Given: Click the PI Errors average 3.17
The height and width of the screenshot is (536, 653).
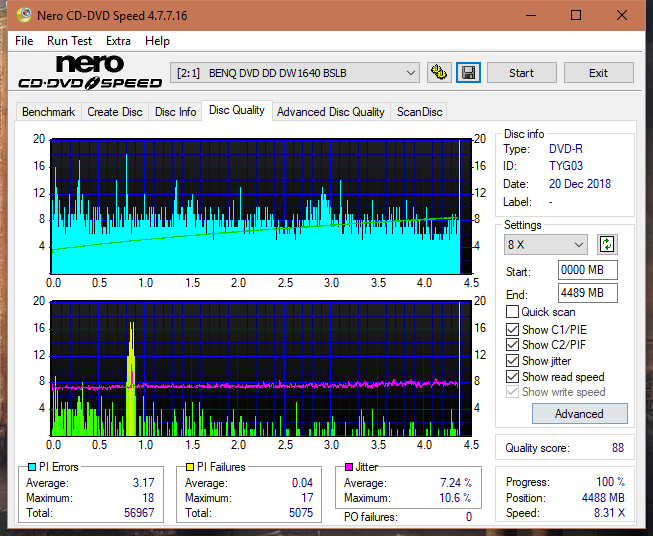Looking at the screenshot, I should 143,483.
